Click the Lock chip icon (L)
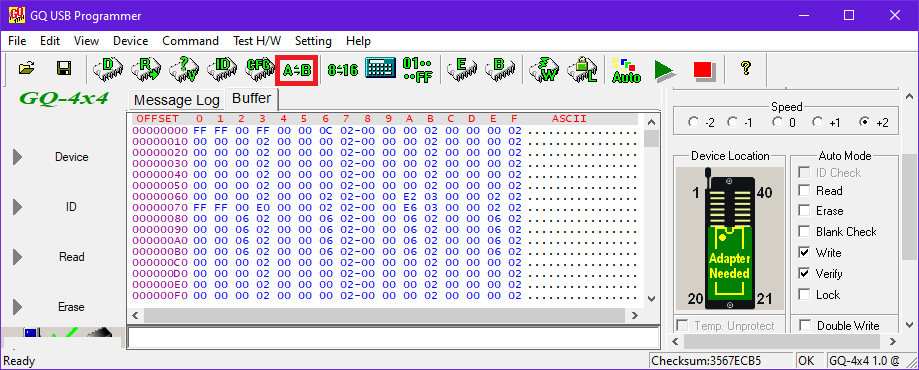This screenshot has height=370, width=919. tap(582, 70)
